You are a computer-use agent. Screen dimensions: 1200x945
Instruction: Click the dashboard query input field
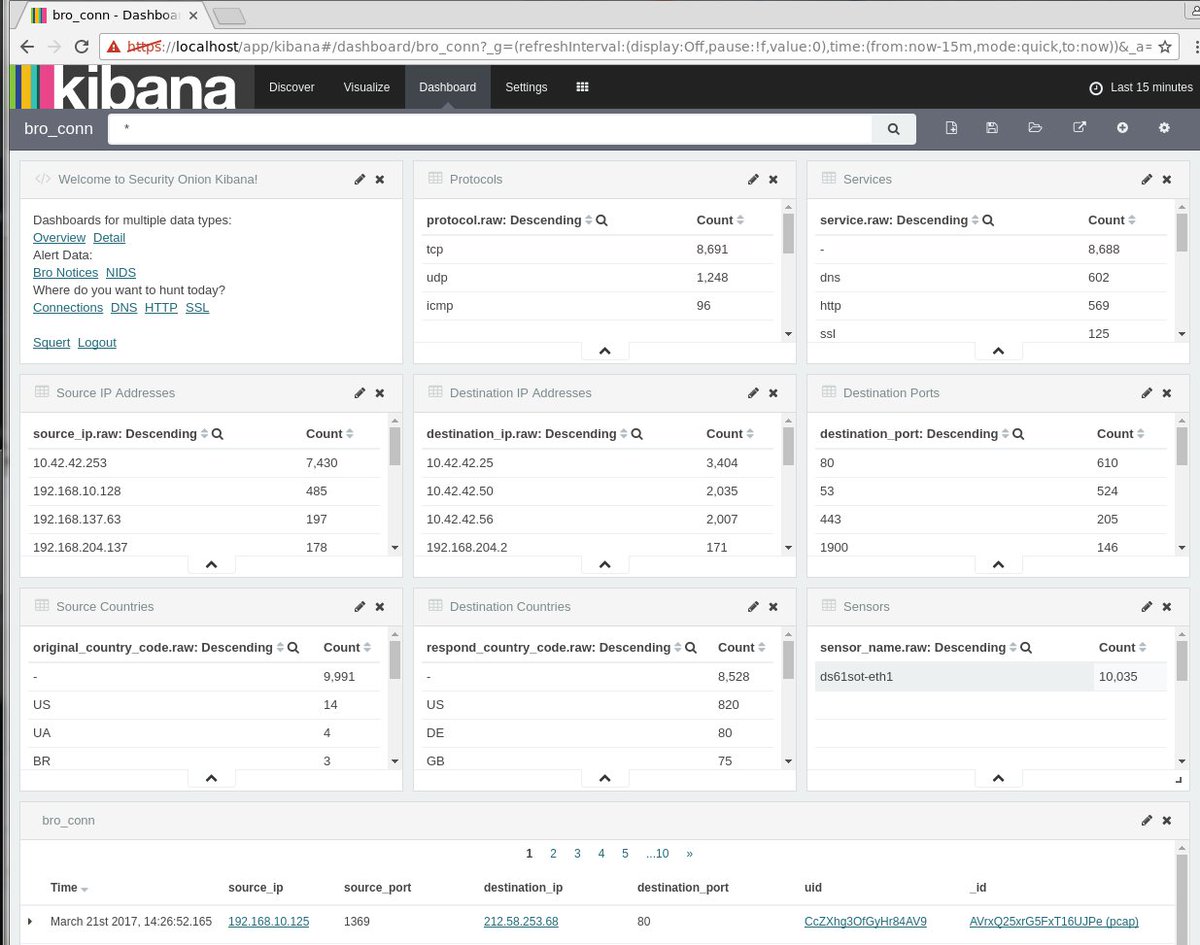(x=490, y=129)
